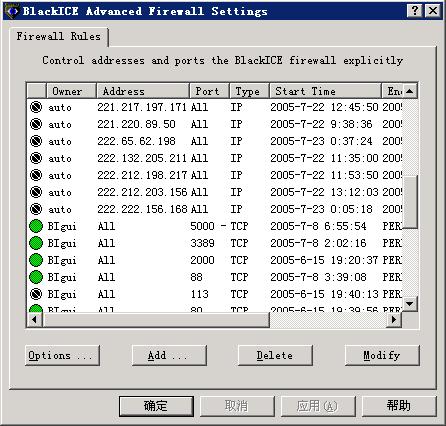Screen dimensions: 446x426
Task: Click block icon for port 113 rule
Action: tap(36, 294)
